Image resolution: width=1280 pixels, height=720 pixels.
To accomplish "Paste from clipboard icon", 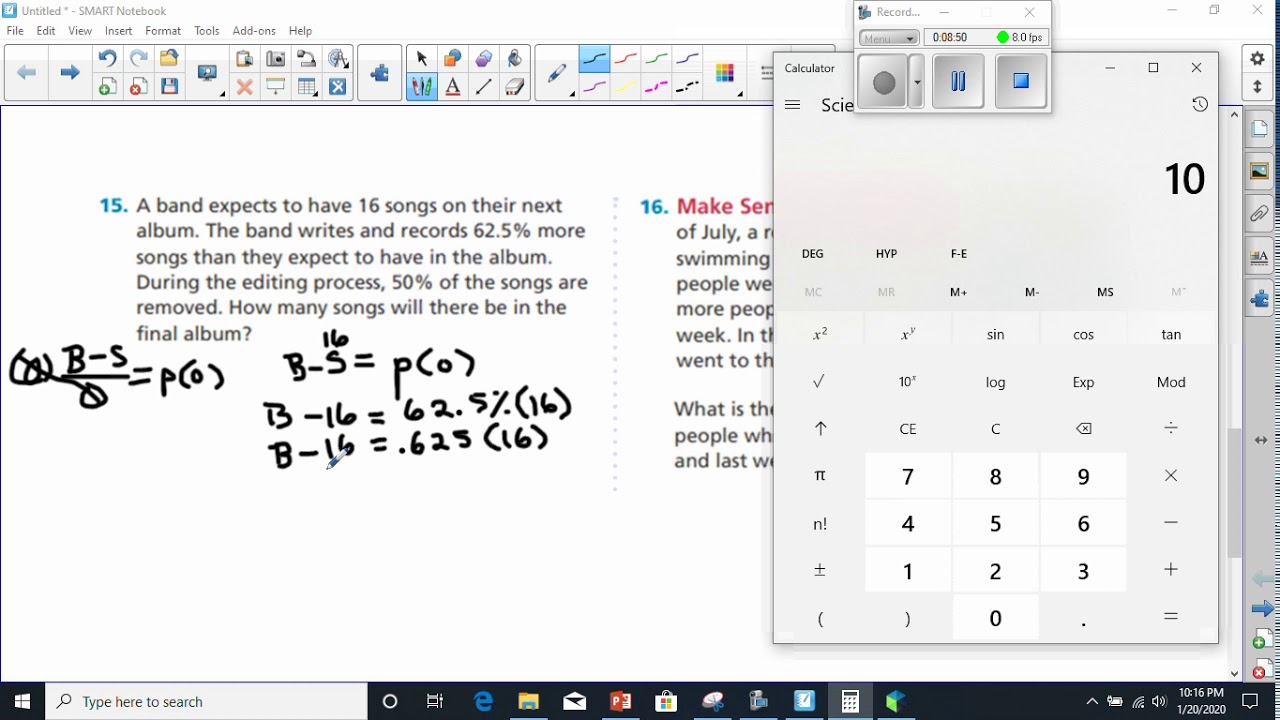I will pyautogui.click(x=244, y=59).
